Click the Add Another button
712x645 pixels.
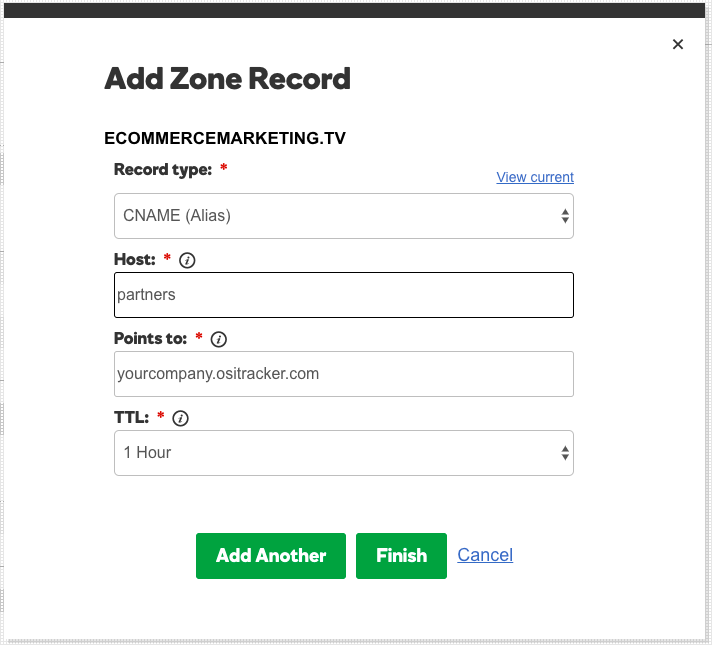271,556
